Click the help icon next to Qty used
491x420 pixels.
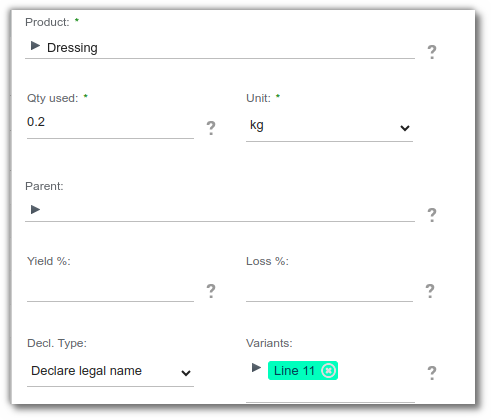[211, 128]
